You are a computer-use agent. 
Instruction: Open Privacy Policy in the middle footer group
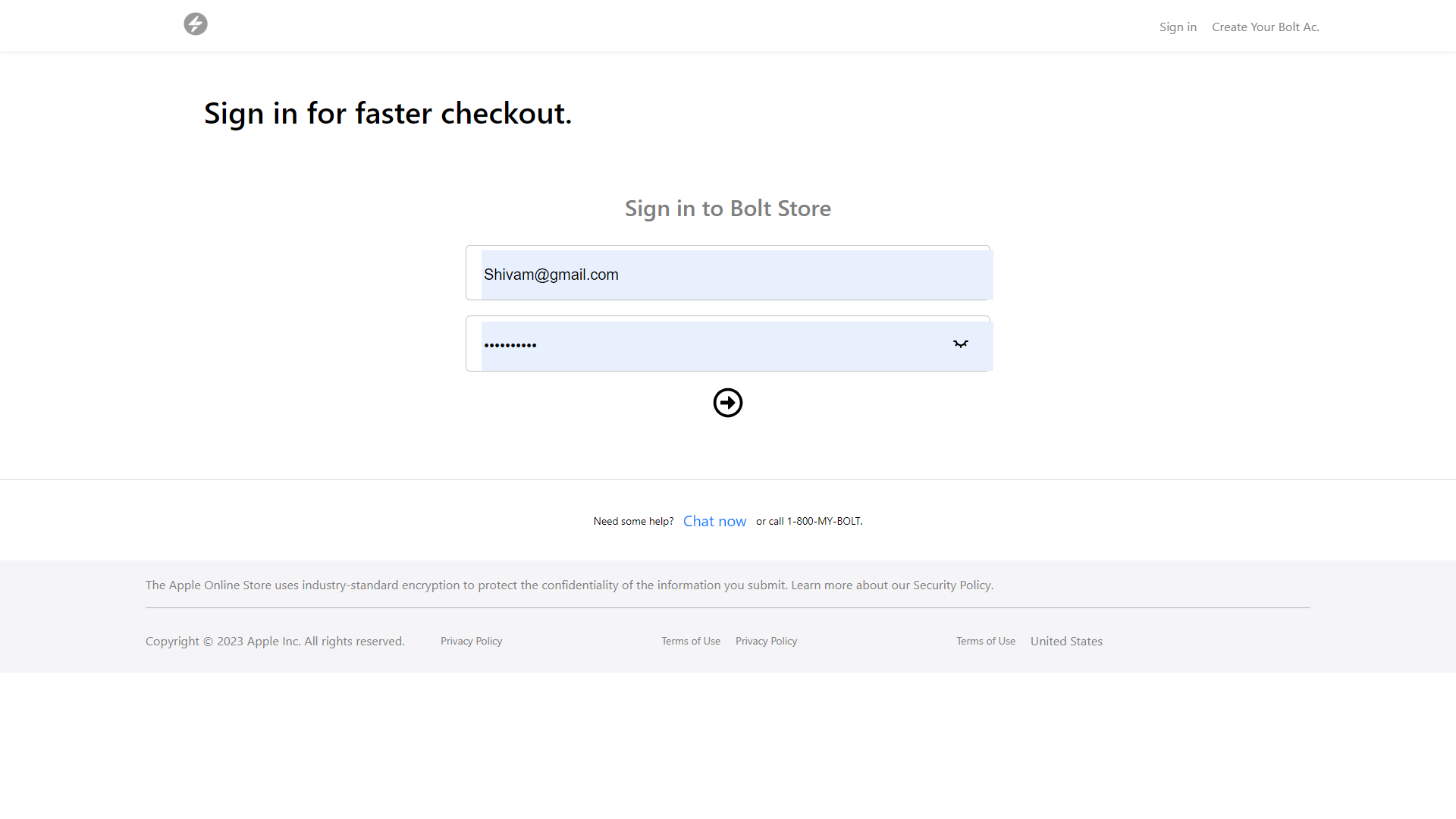(766, 642)
